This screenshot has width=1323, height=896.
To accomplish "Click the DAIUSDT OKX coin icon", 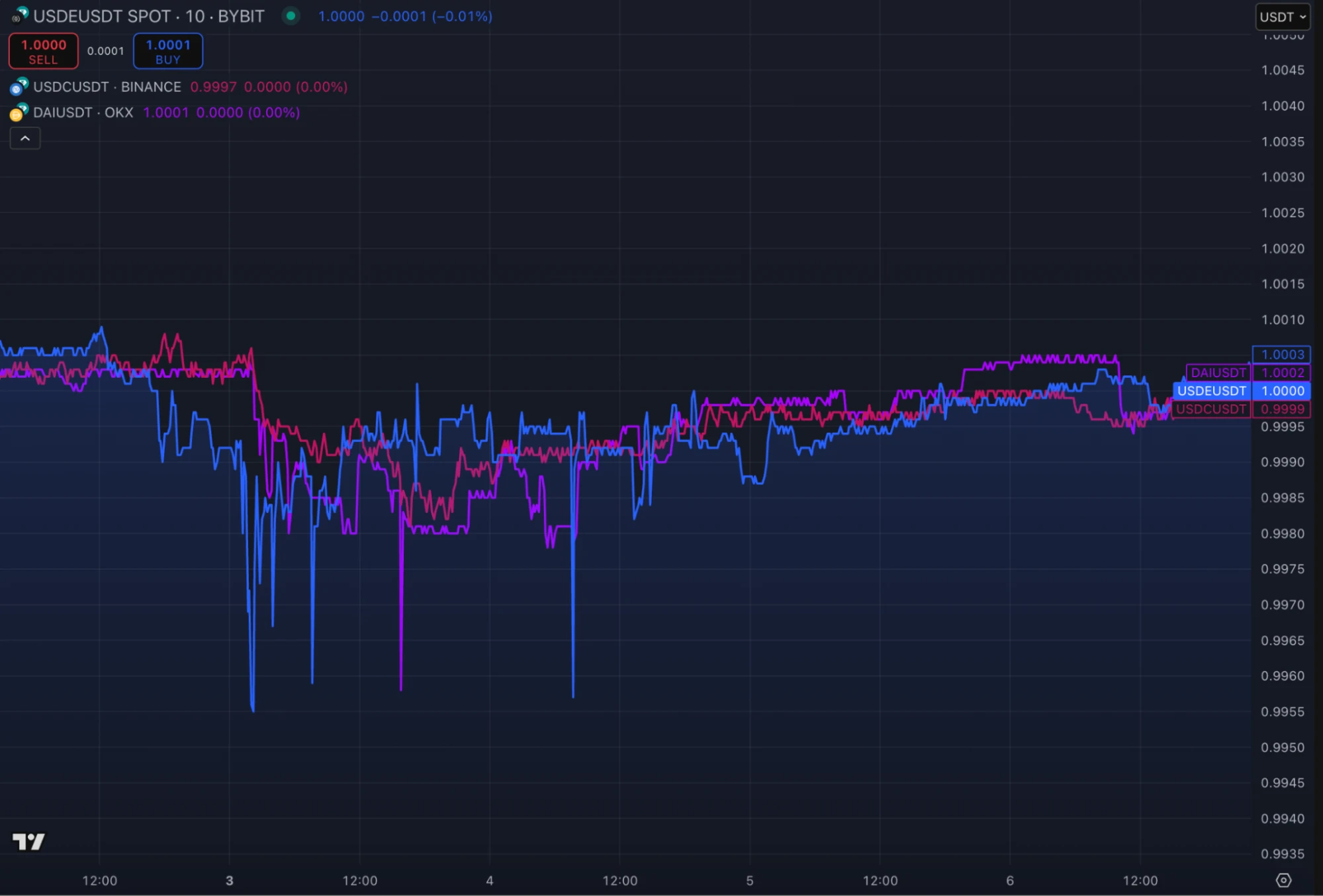I will (x=19, y=112).
